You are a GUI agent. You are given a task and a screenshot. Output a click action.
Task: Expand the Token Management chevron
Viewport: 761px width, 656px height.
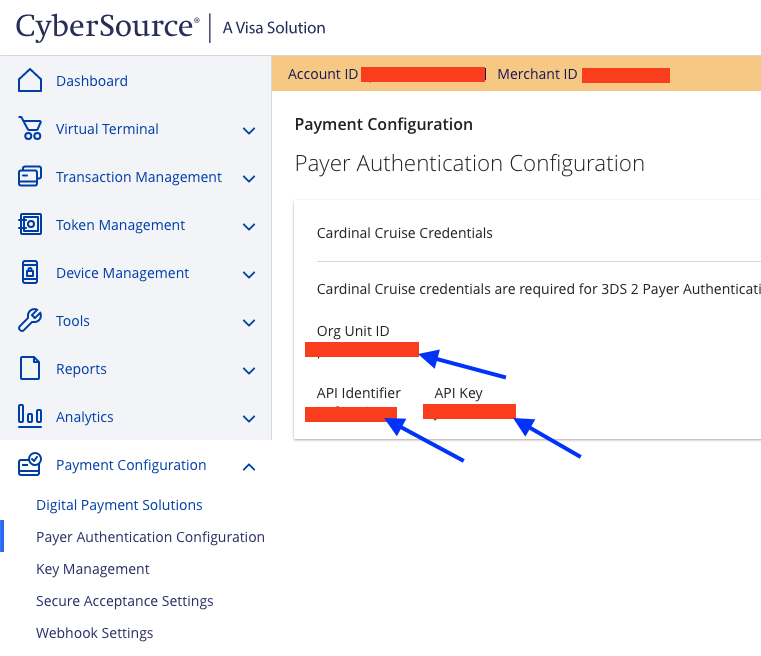tap(249, 226)
